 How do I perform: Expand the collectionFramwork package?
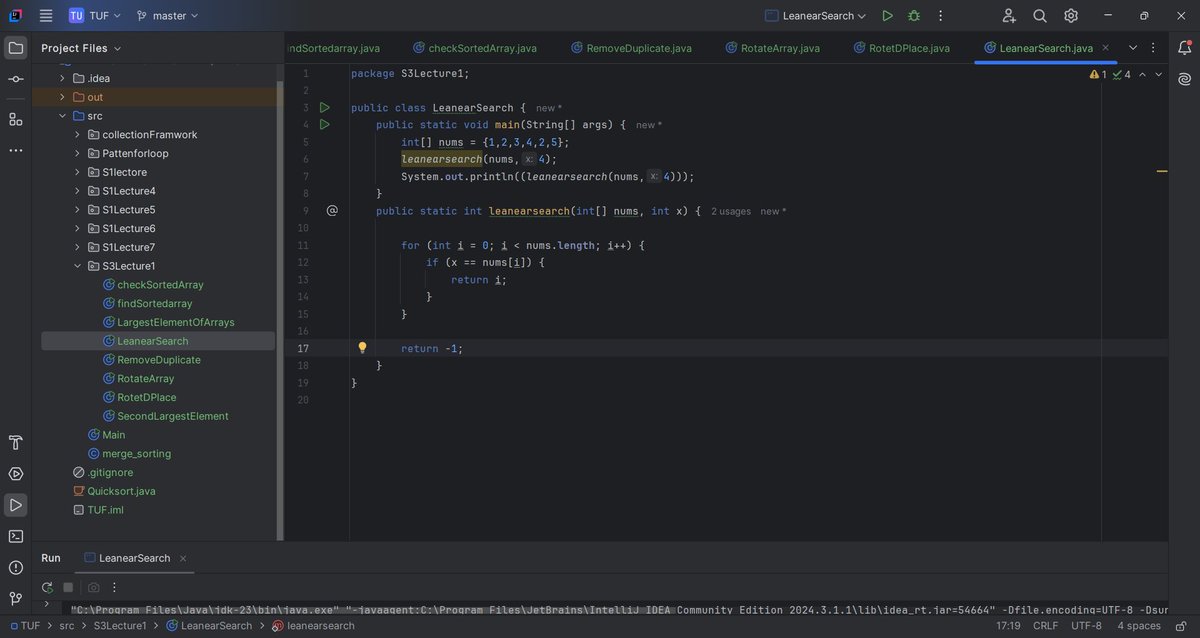click(77, 135)
